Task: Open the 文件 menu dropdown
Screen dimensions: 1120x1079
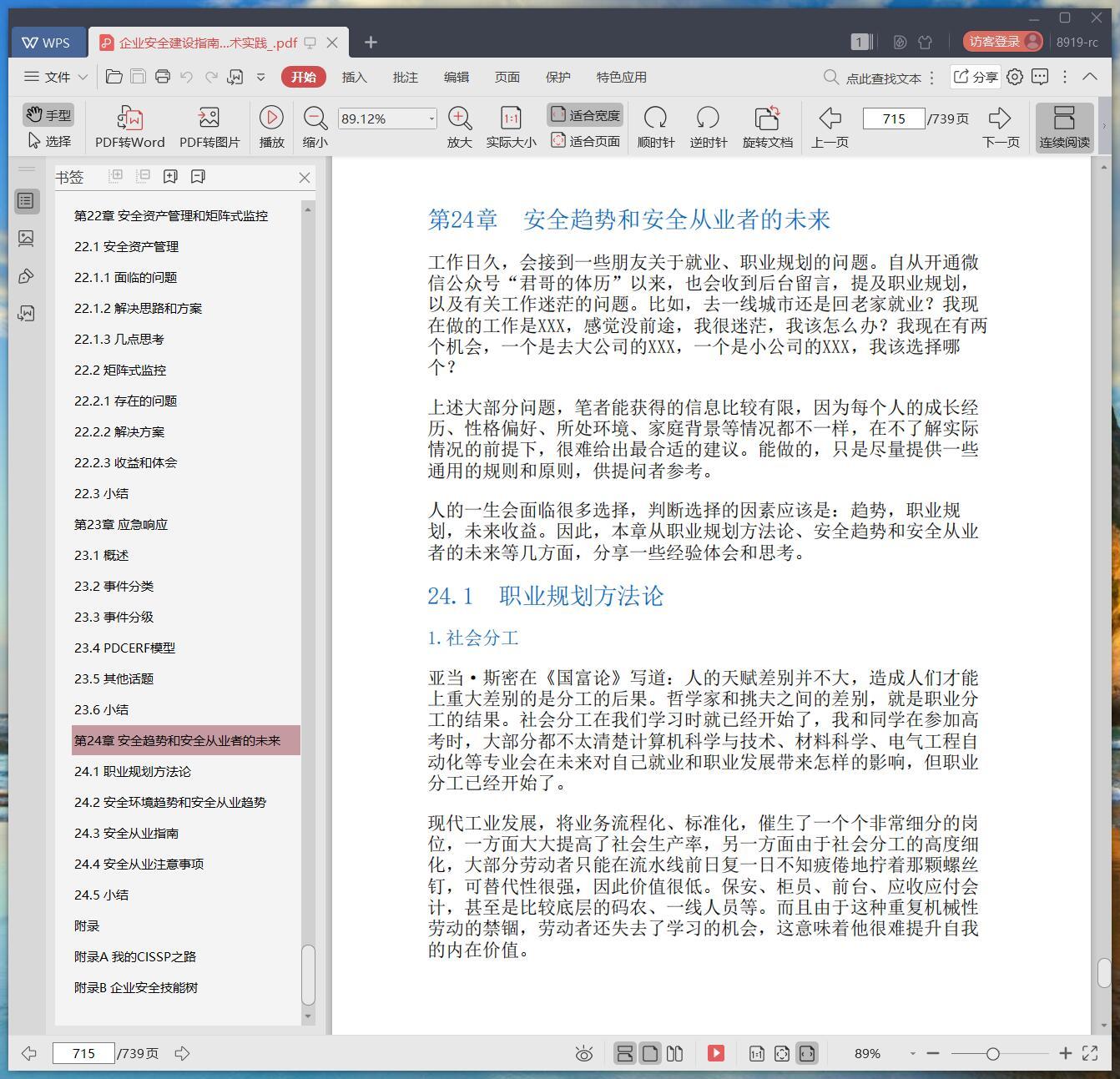Action: click(x=56, y=77)
